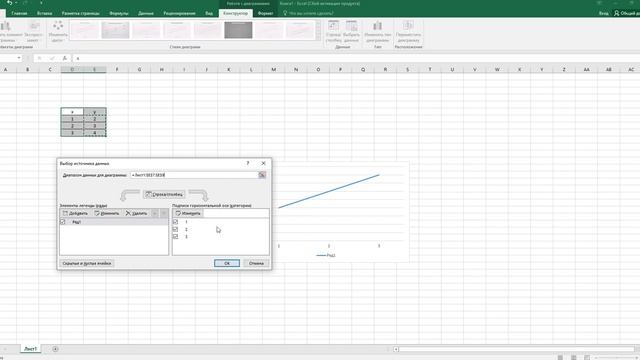Viewport: 640px width, 360px height.
Task: Expand the chart styles gallery
Action: coord(318,37)
